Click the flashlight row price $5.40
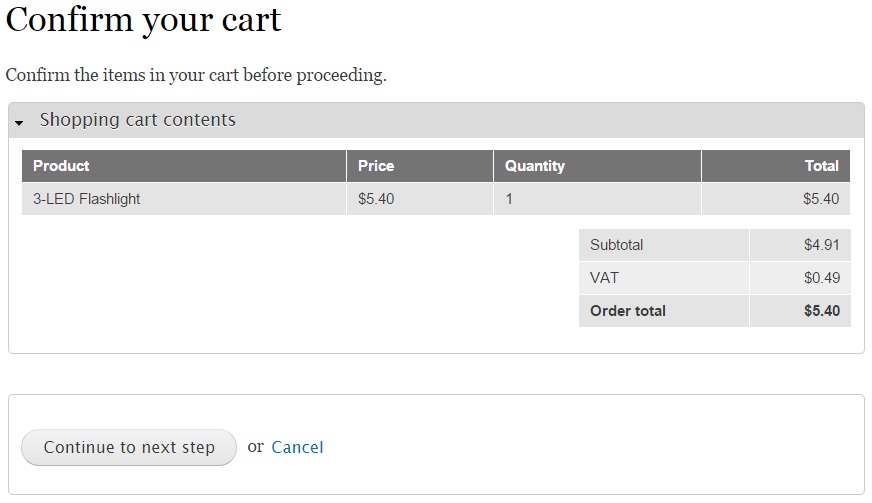 click(x=376, y=199)
